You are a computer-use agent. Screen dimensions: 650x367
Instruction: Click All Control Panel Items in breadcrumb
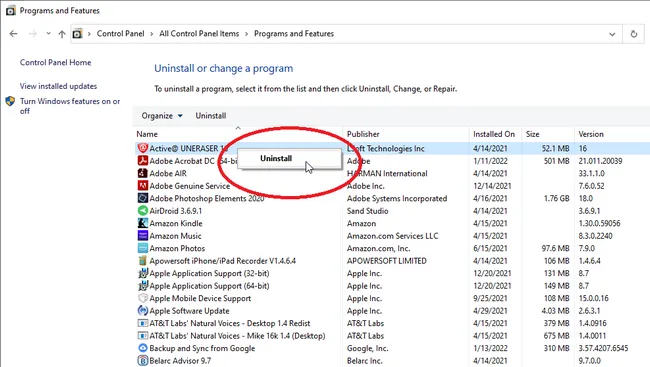click(199, 34)
